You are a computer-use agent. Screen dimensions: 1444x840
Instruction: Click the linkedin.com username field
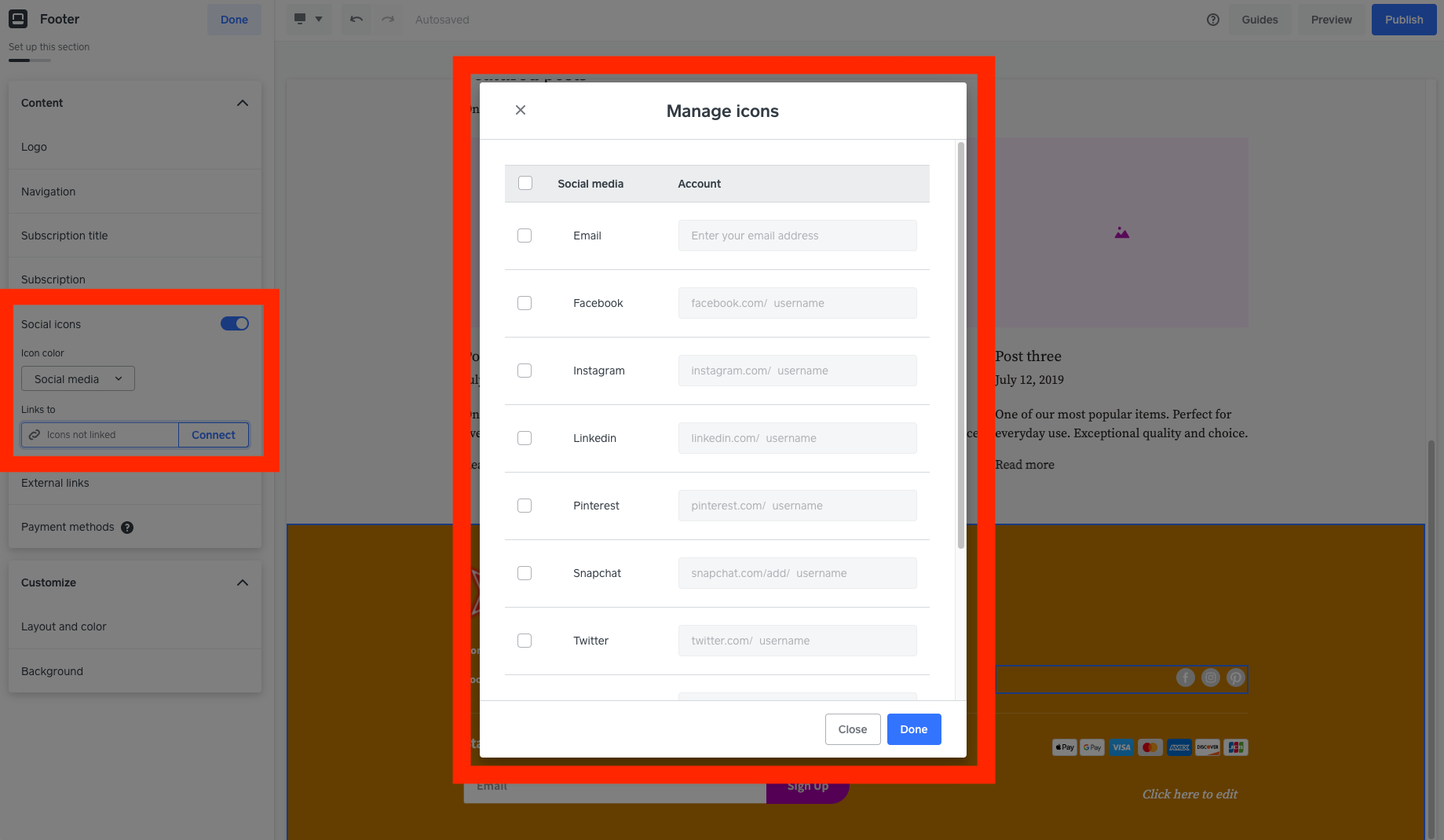798,438
